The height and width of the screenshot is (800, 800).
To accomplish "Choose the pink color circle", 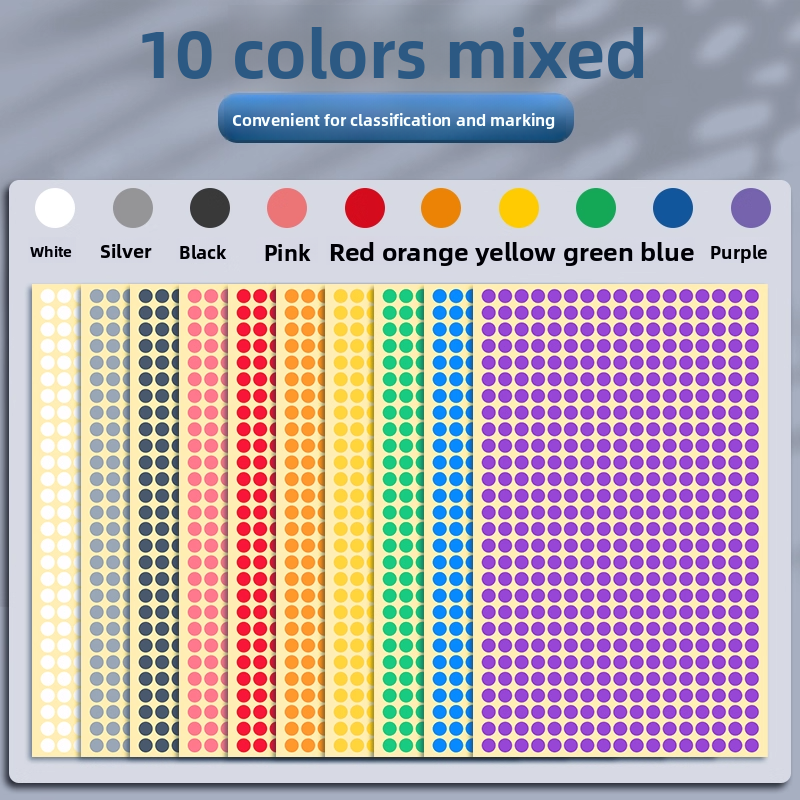I will (287, 208).
